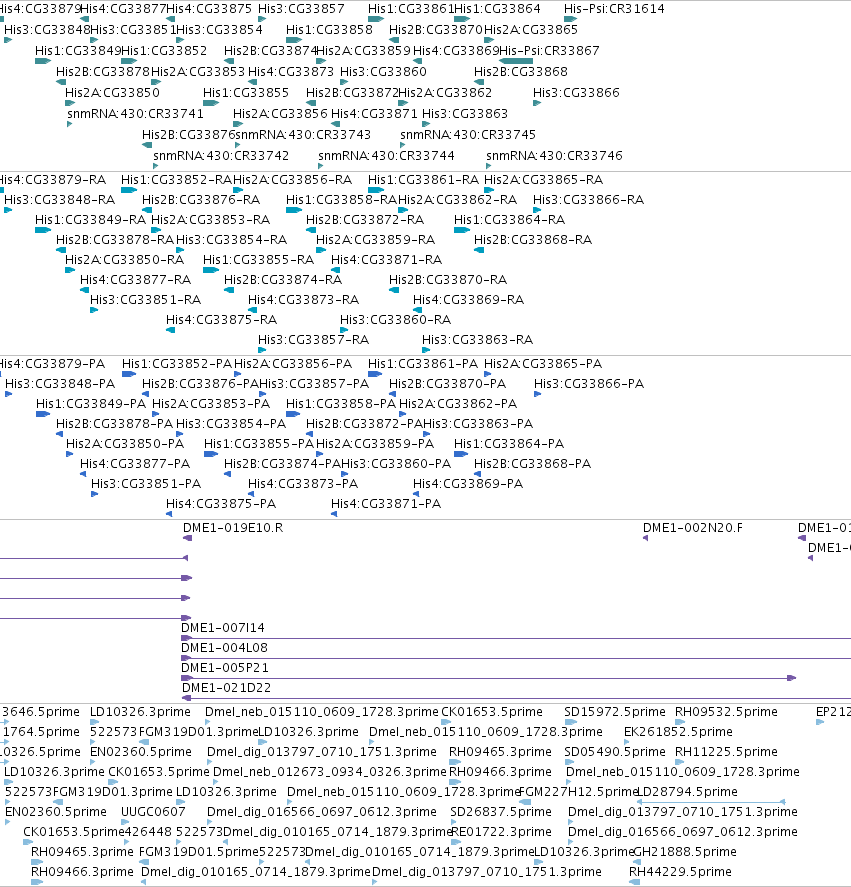Click the DME1-007I14 clone span line

pos(516,638)
